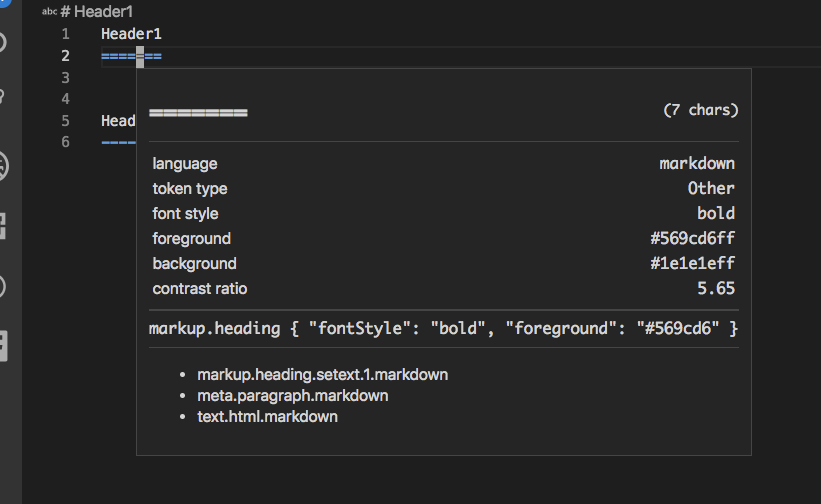Click the markup.heading.setext.1.markdown scope entry

[x=322, y=375]
